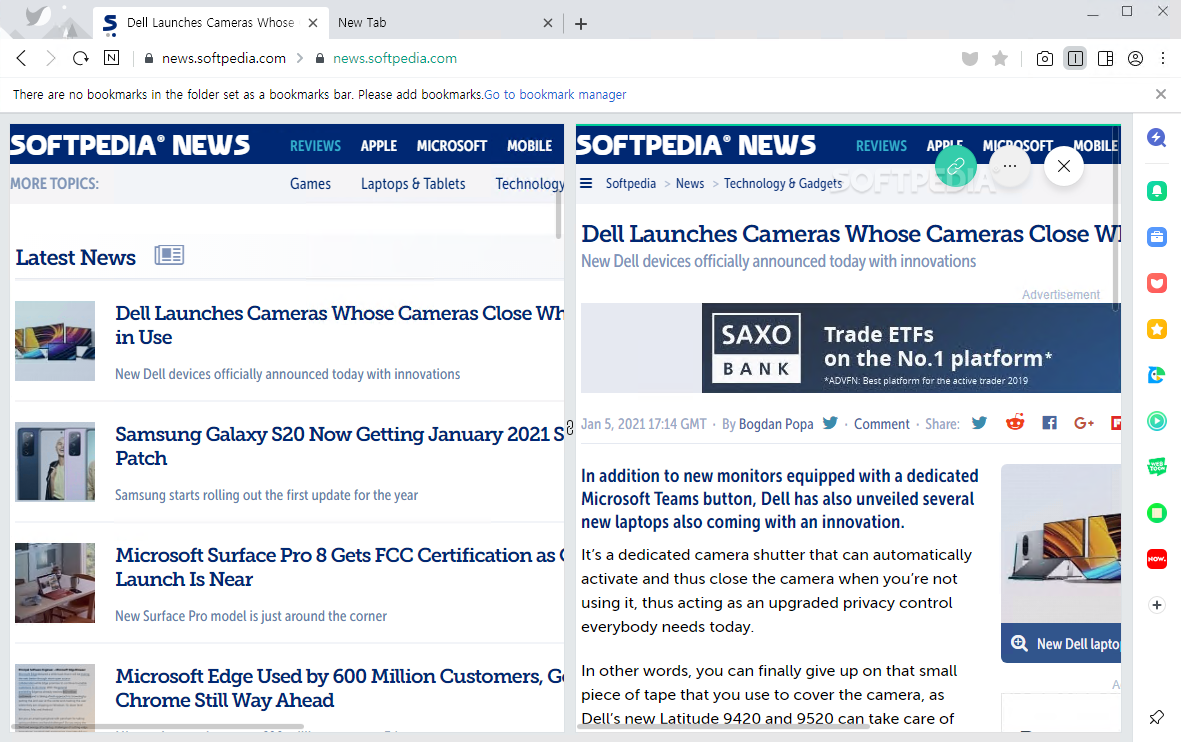Reload the current page
This screenshot has width=1181, height=742.
(x=81, y=58)
